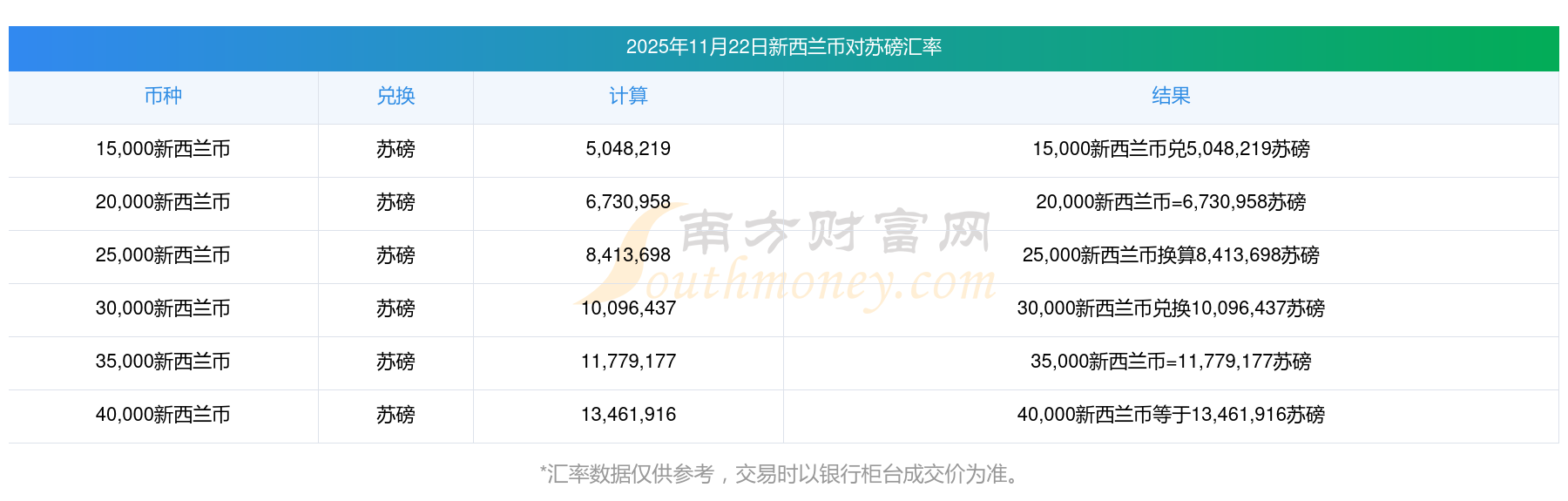The height and width of the screenshot is (501, 1568).
Task: Click 苏磅 in the 15,000 row
Action: (395, 149)
